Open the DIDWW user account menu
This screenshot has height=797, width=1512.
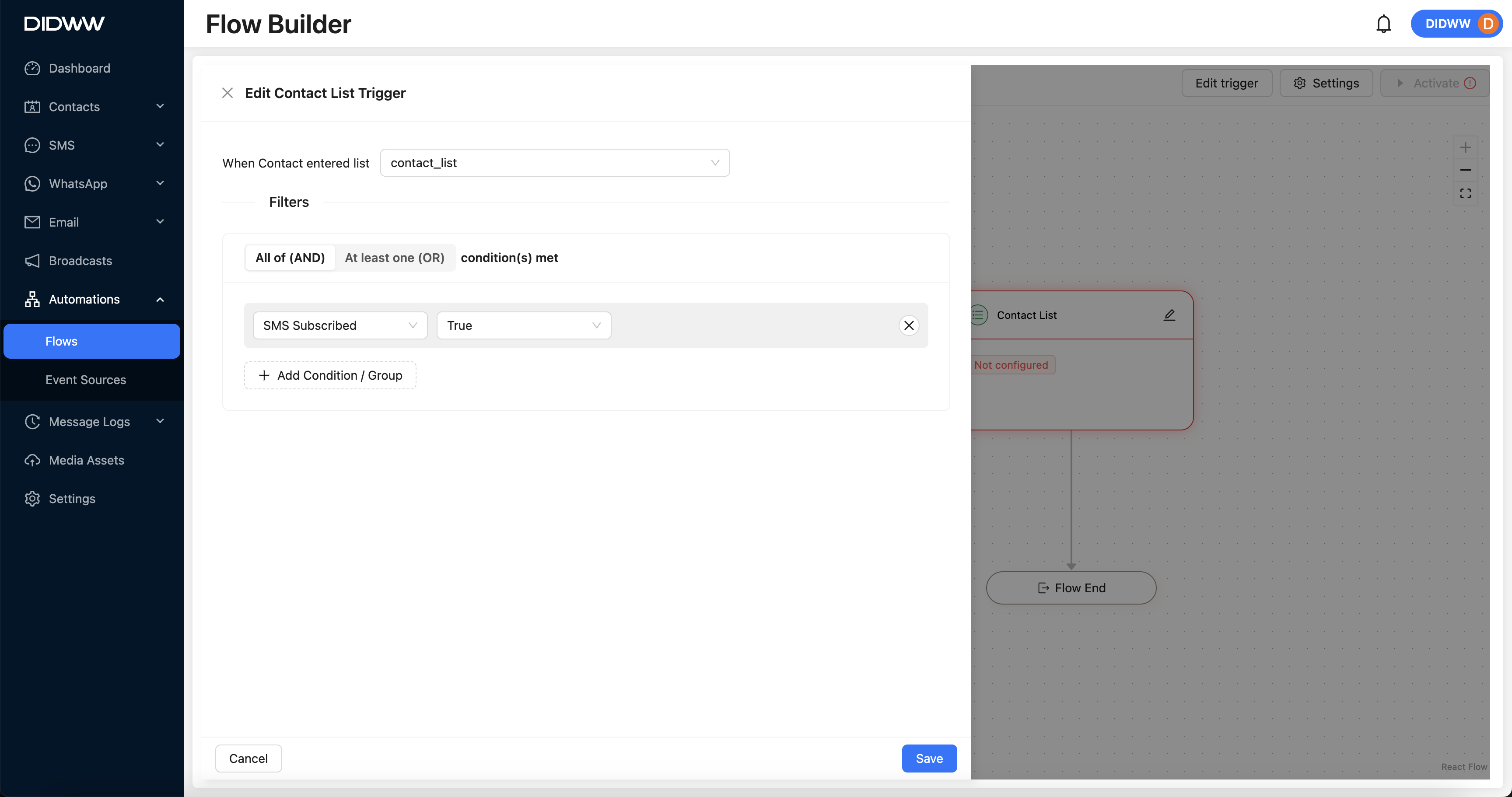pos(1456,24)
